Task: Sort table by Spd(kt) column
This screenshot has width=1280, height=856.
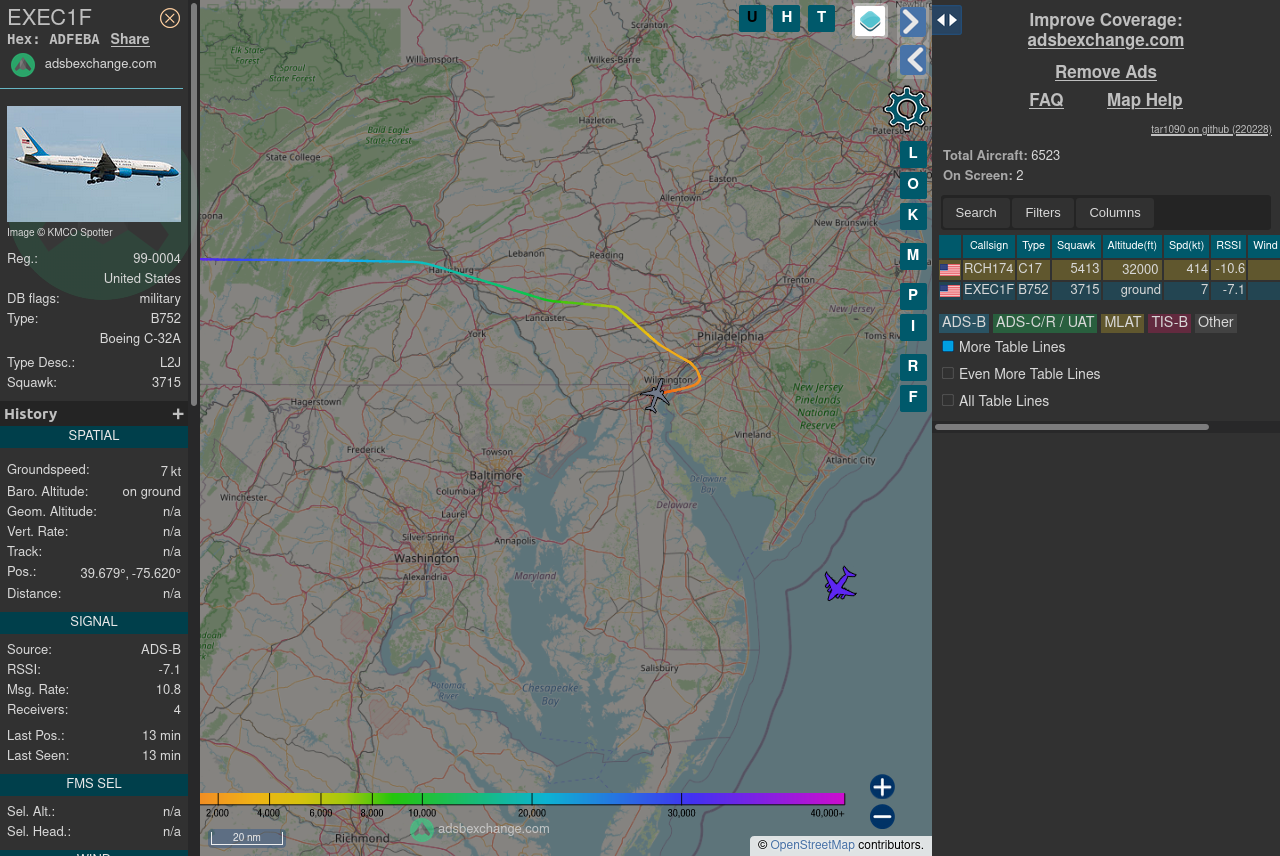Action: point(1186,246)
